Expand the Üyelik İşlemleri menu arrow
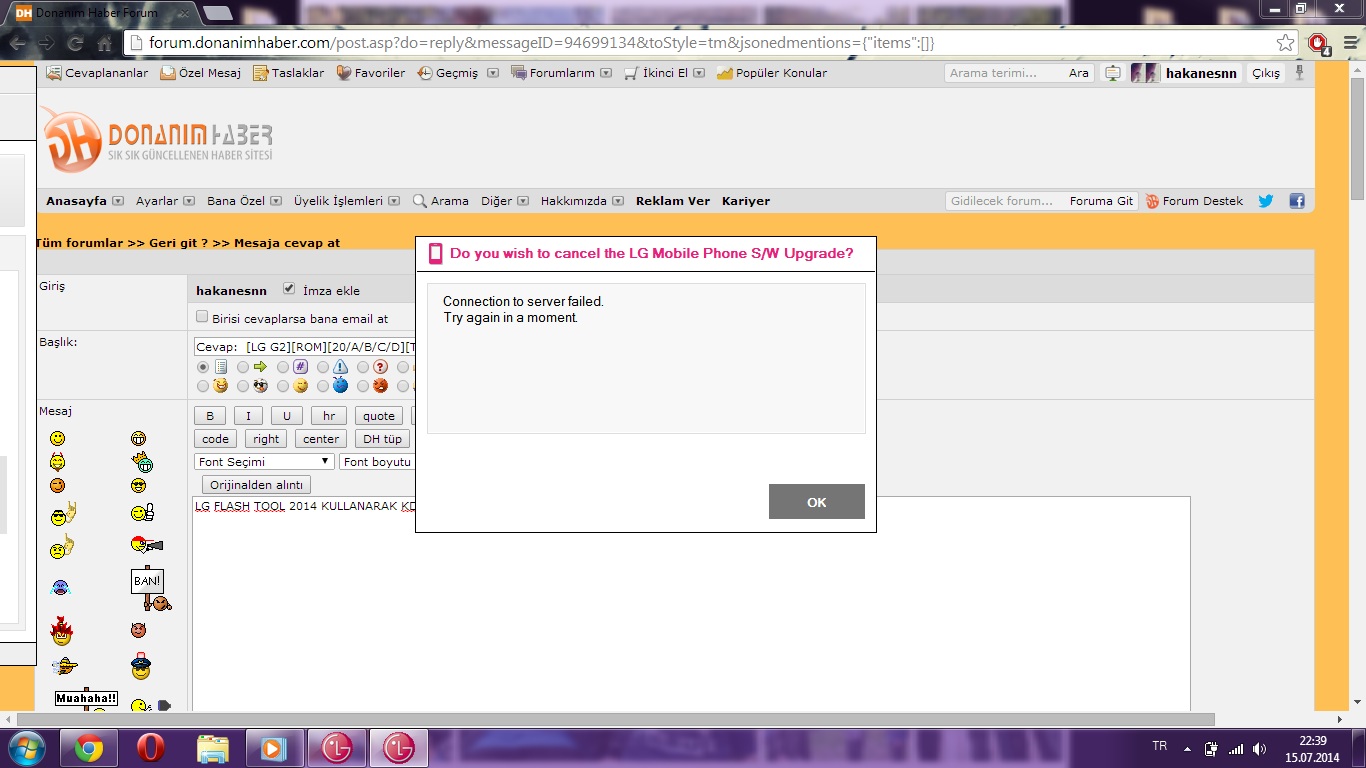Image resolution: width=1366 pixels, height=768 pixels. coord(394,201)
